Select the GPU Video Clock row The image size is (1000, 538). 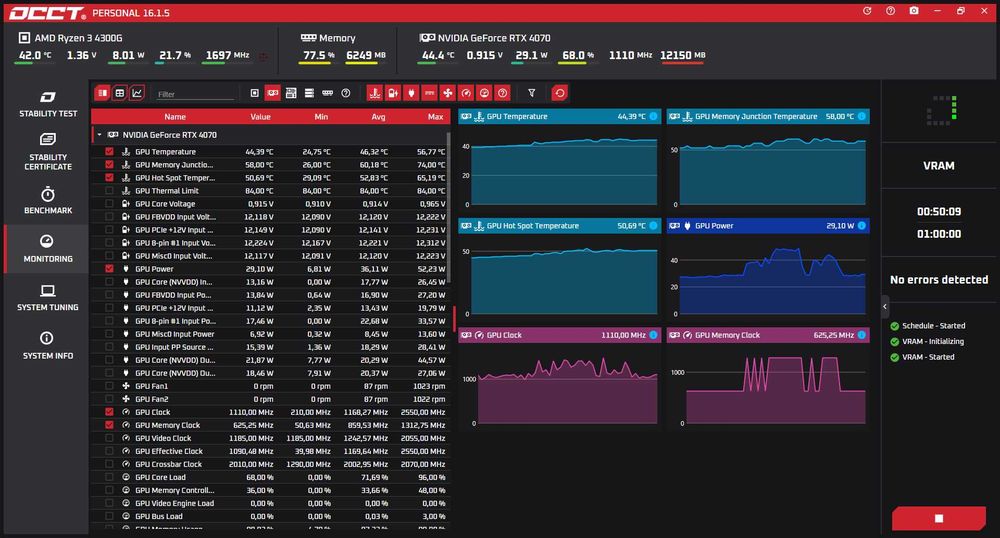270,438
